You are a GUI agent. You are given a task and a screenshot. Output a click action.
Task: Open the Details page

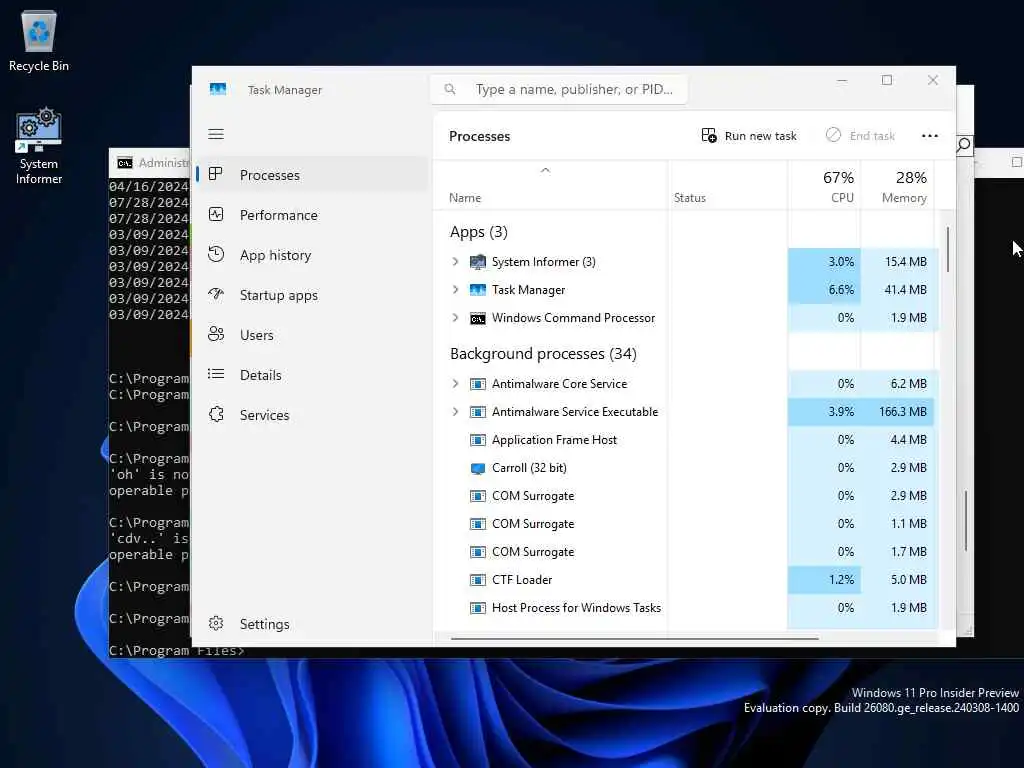click(313, 375)
